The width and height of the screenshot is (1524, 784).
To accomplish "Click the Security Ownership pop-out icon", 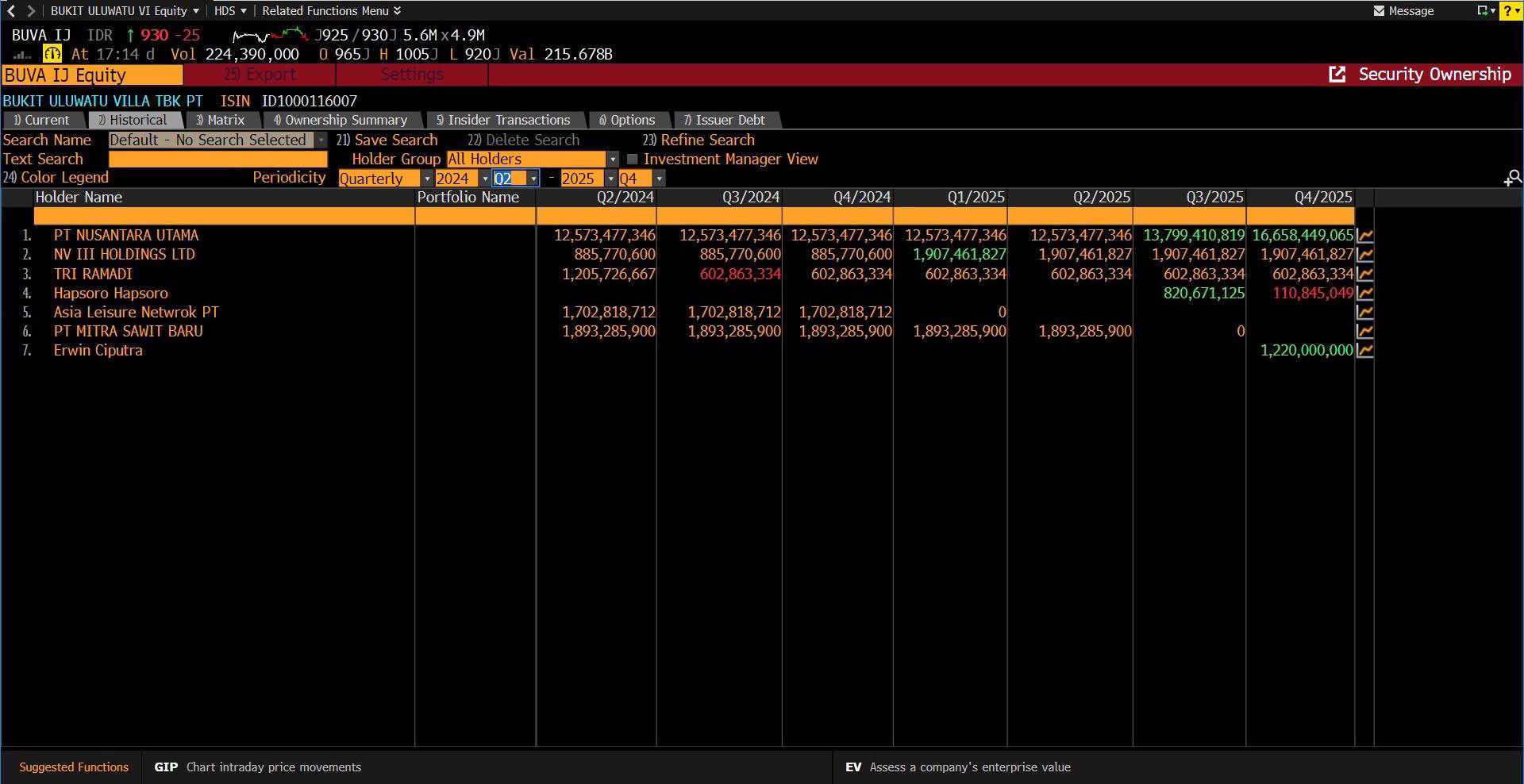I will 1337,75.
